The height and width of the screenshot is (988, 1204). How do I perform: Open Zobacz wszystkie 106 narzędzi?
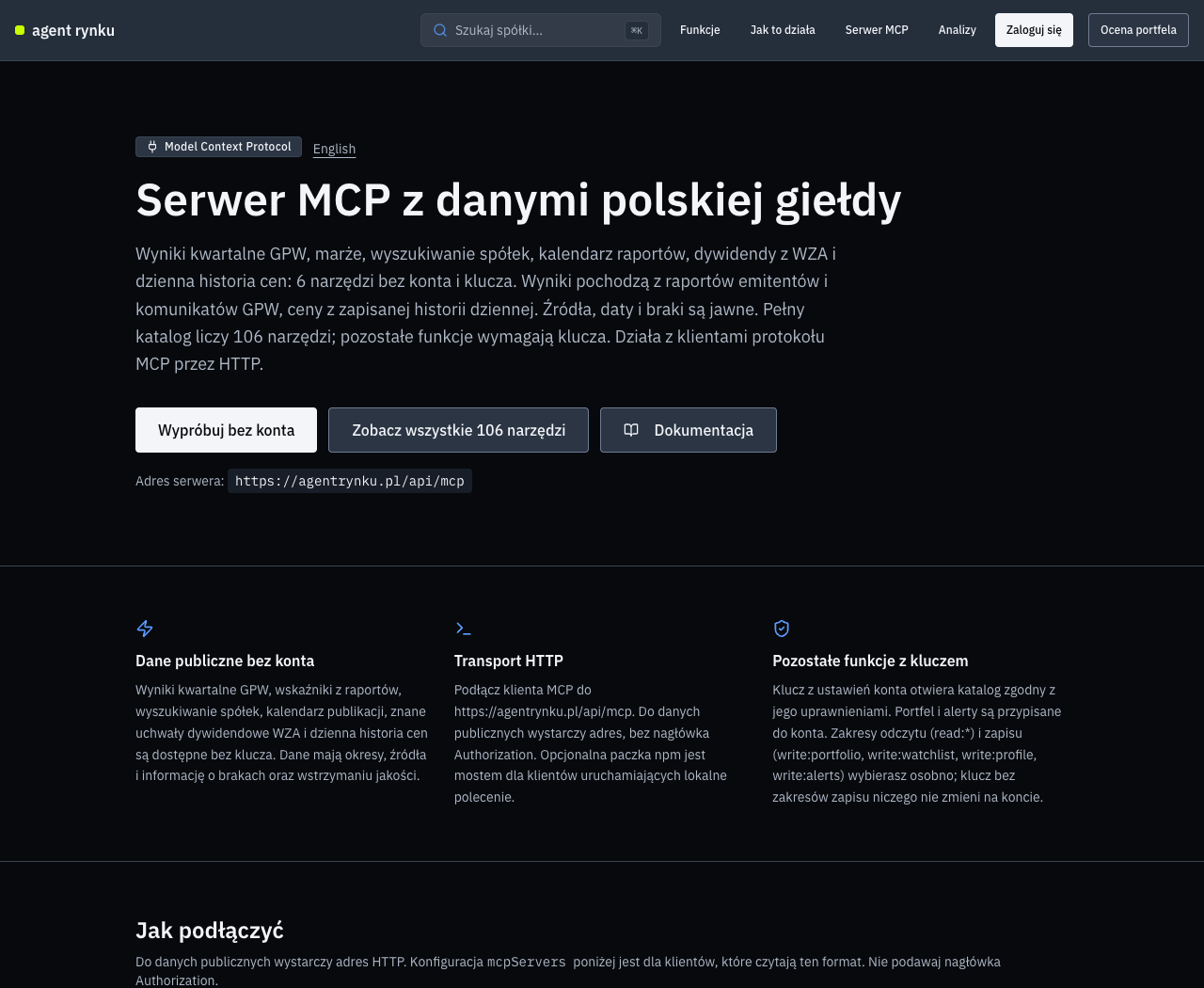pyautogui.click(x=458, y=430)
